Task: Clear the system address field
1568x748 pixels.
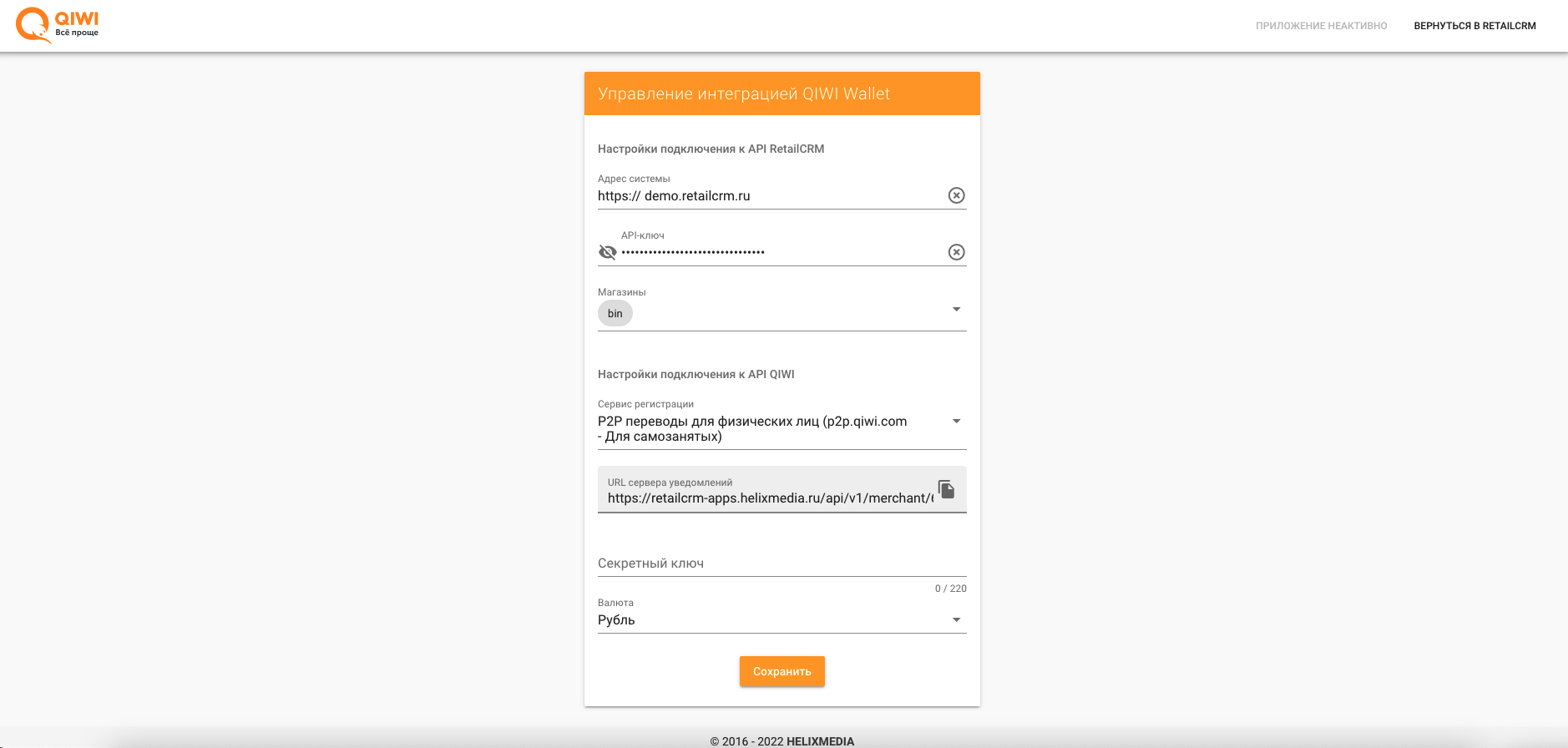Action: coord(957,195)
